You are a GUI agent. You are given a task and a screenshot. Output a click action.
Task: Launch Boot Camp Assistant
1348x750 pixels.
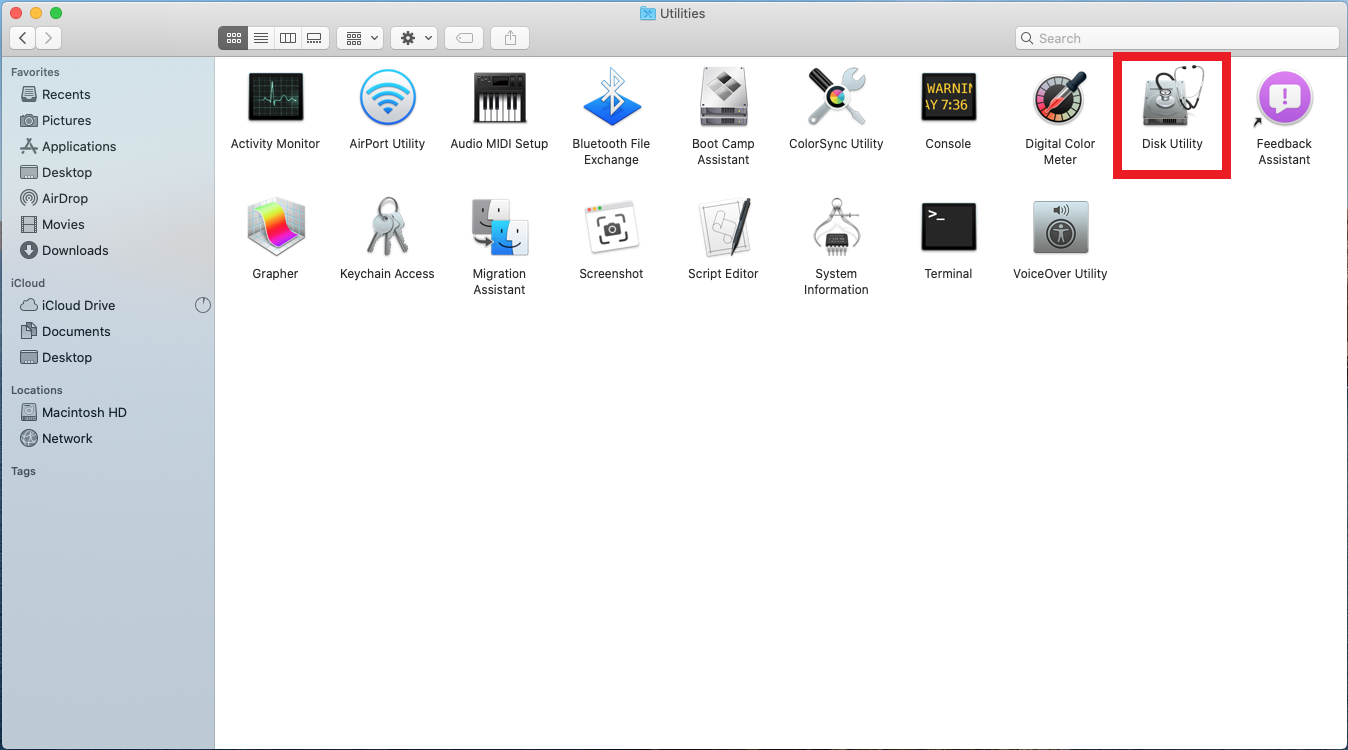click(723, 100)
